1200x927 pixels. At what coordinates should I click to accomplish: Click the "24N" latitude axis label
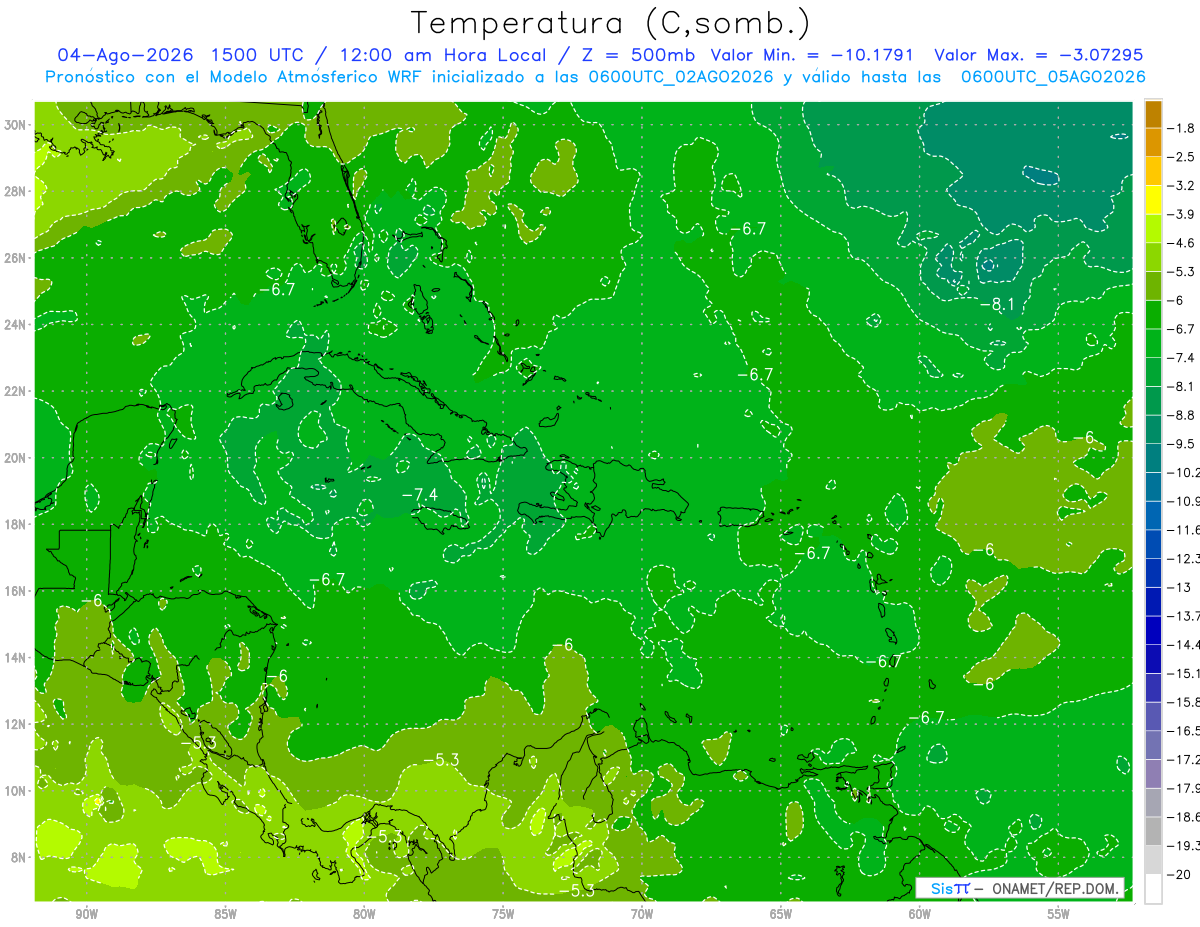pyautogui.click(x=15, y=325)
